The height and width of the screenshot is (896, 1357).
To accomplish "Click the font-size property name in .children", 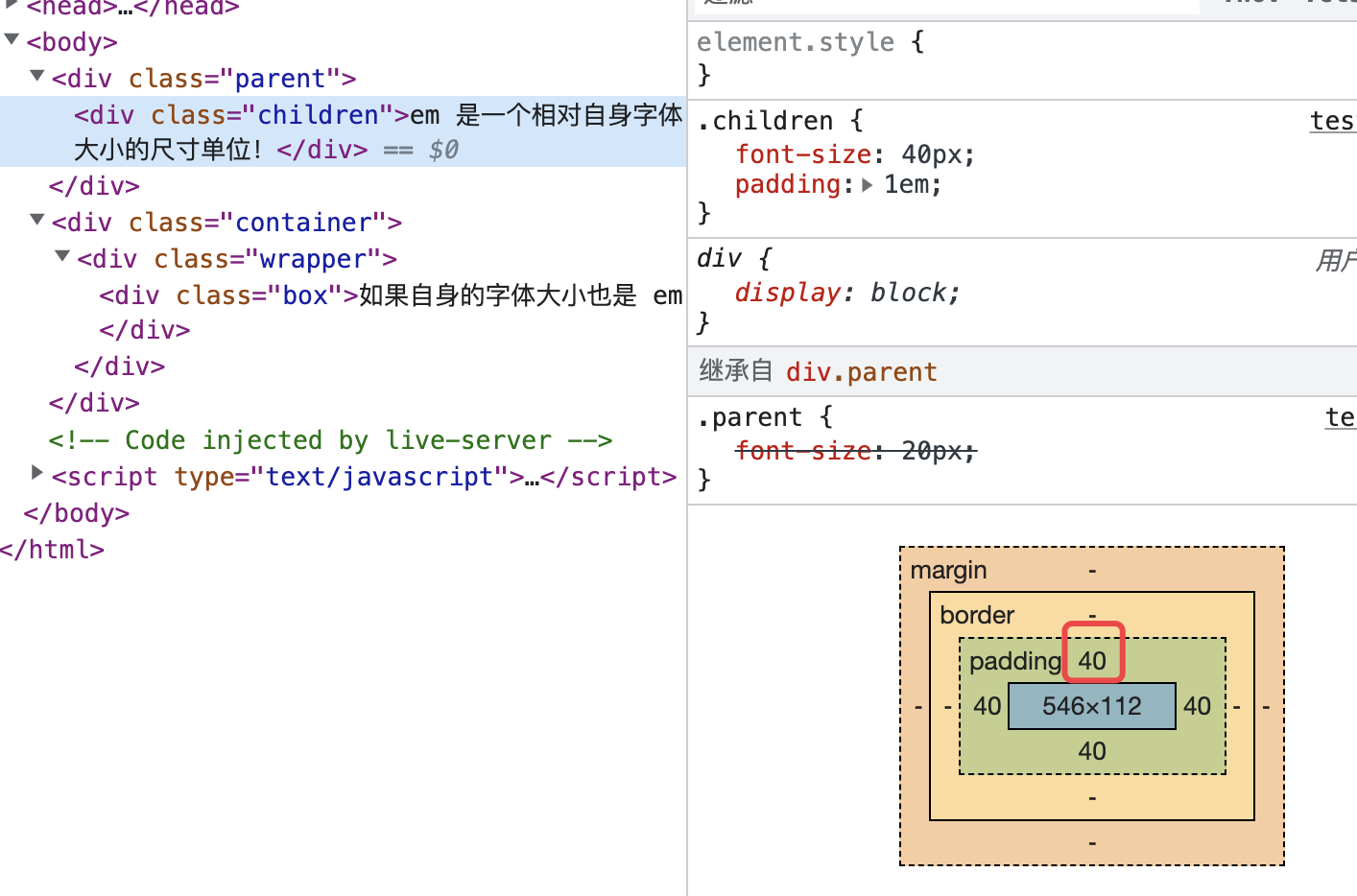I will tap(803, 154).
